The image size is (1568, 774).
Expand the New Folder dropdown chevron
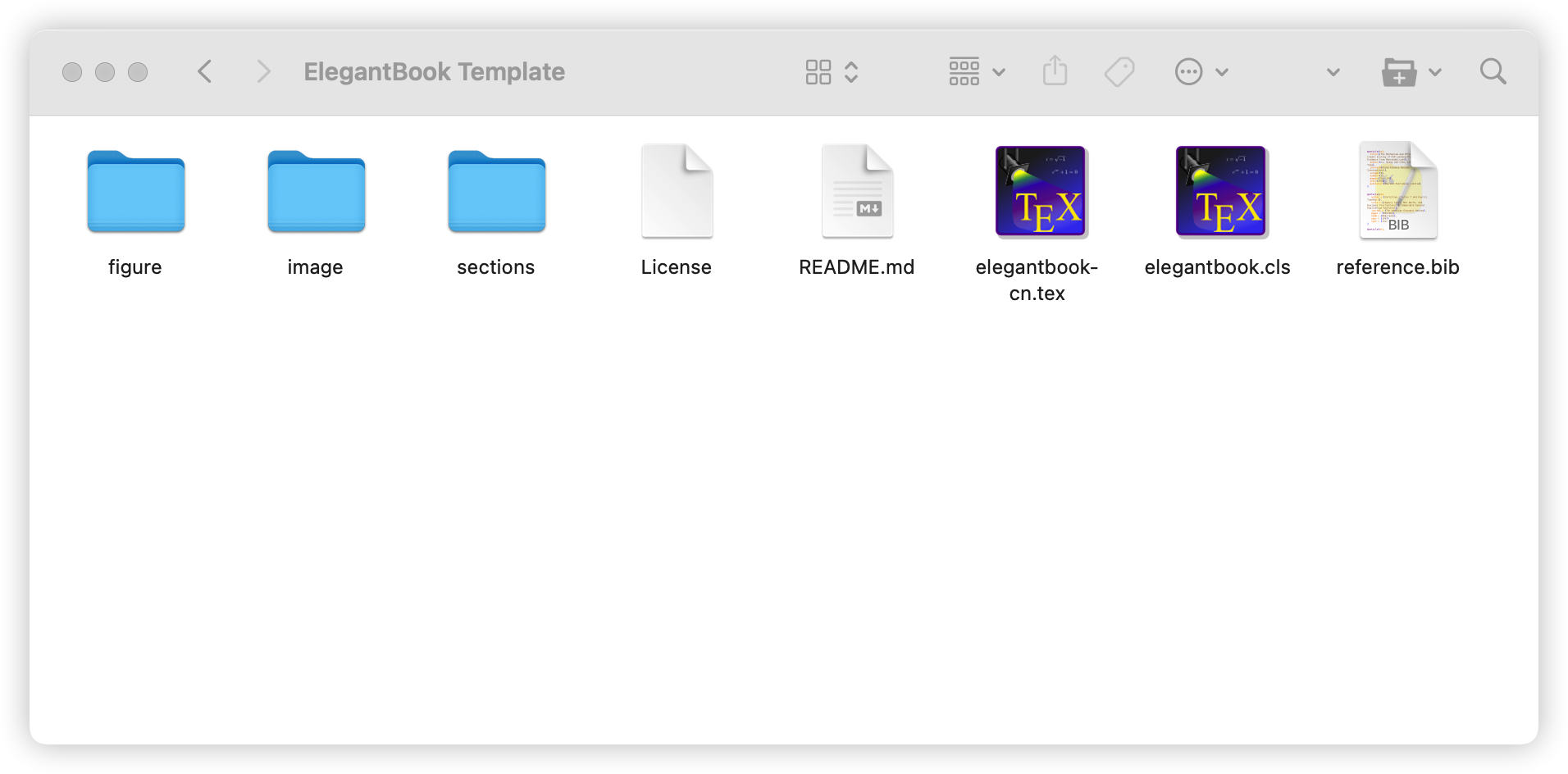1435,72
